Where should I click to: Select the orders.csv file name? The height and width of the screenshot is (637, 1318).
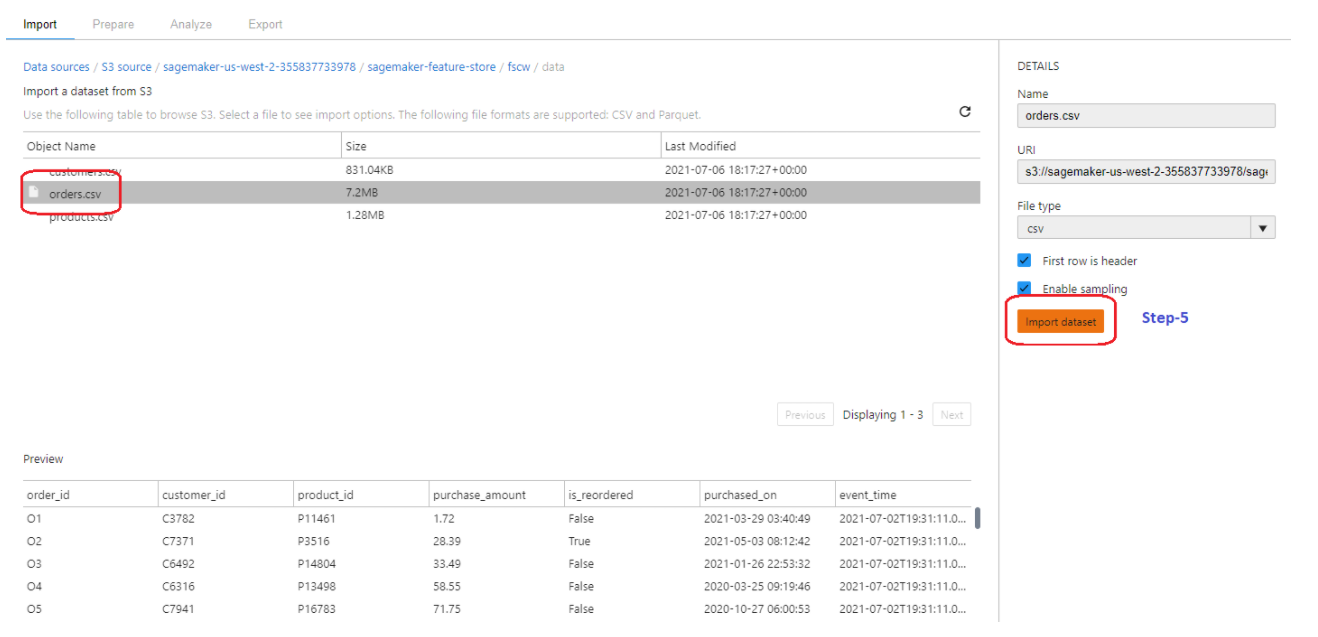coord(75,193)
